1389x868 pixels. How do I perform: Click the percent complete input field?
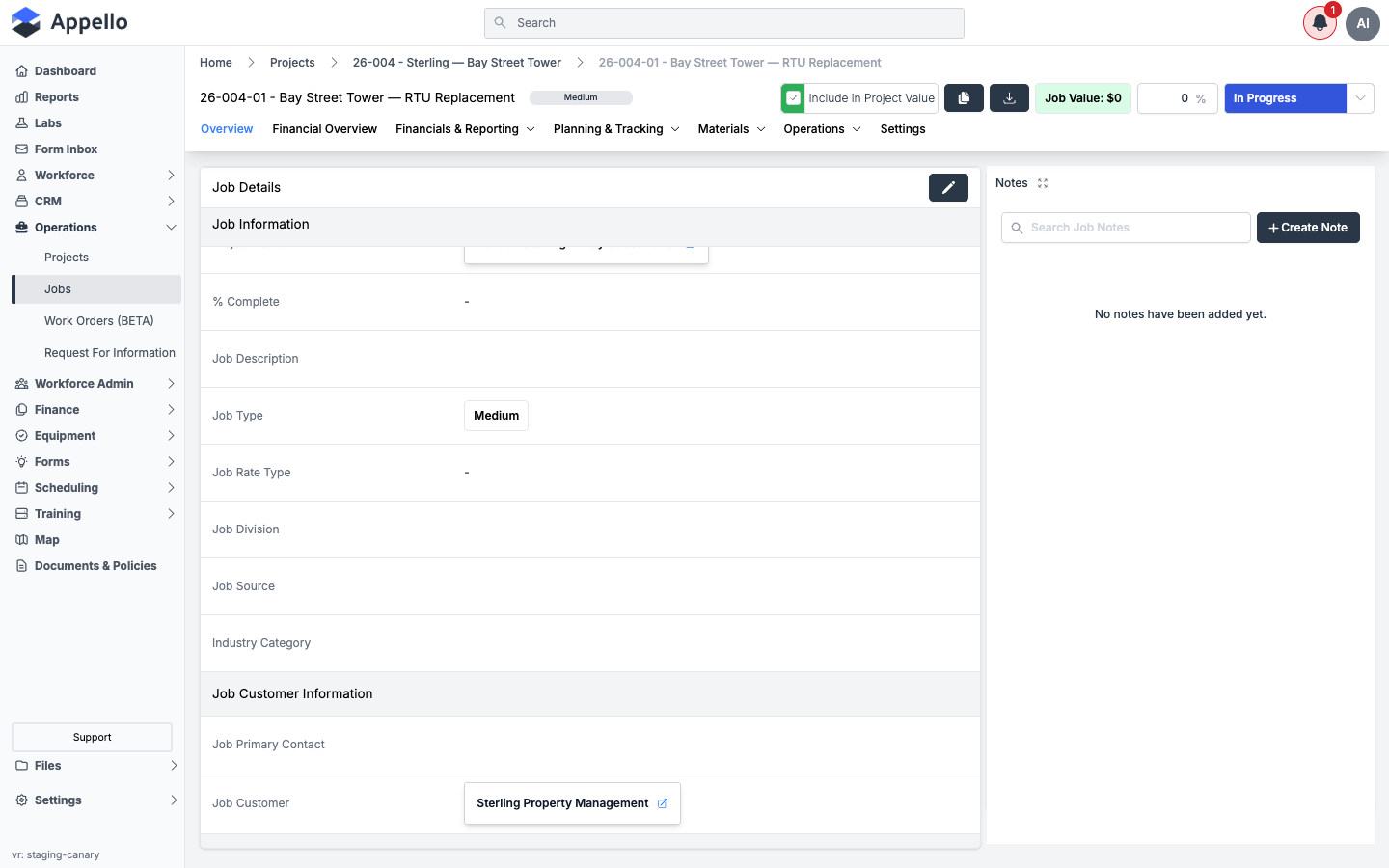[1177, 98]
